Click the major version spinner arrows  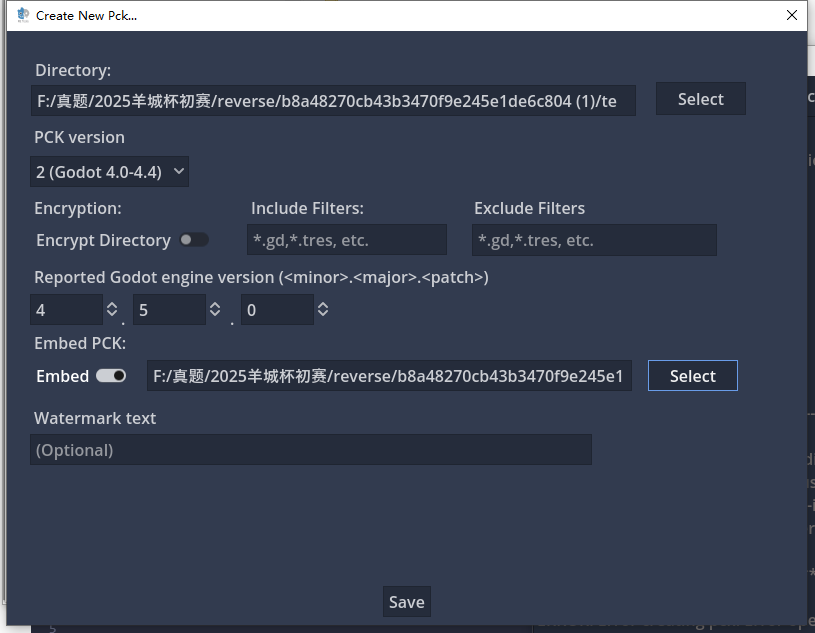click(x=214, y=310)
